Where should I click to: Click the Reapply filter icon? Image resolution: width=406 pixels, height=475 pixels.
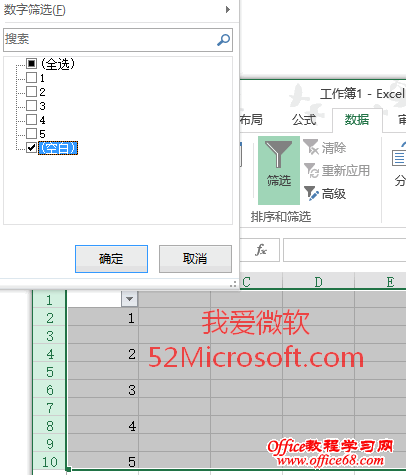click(311, 170)
